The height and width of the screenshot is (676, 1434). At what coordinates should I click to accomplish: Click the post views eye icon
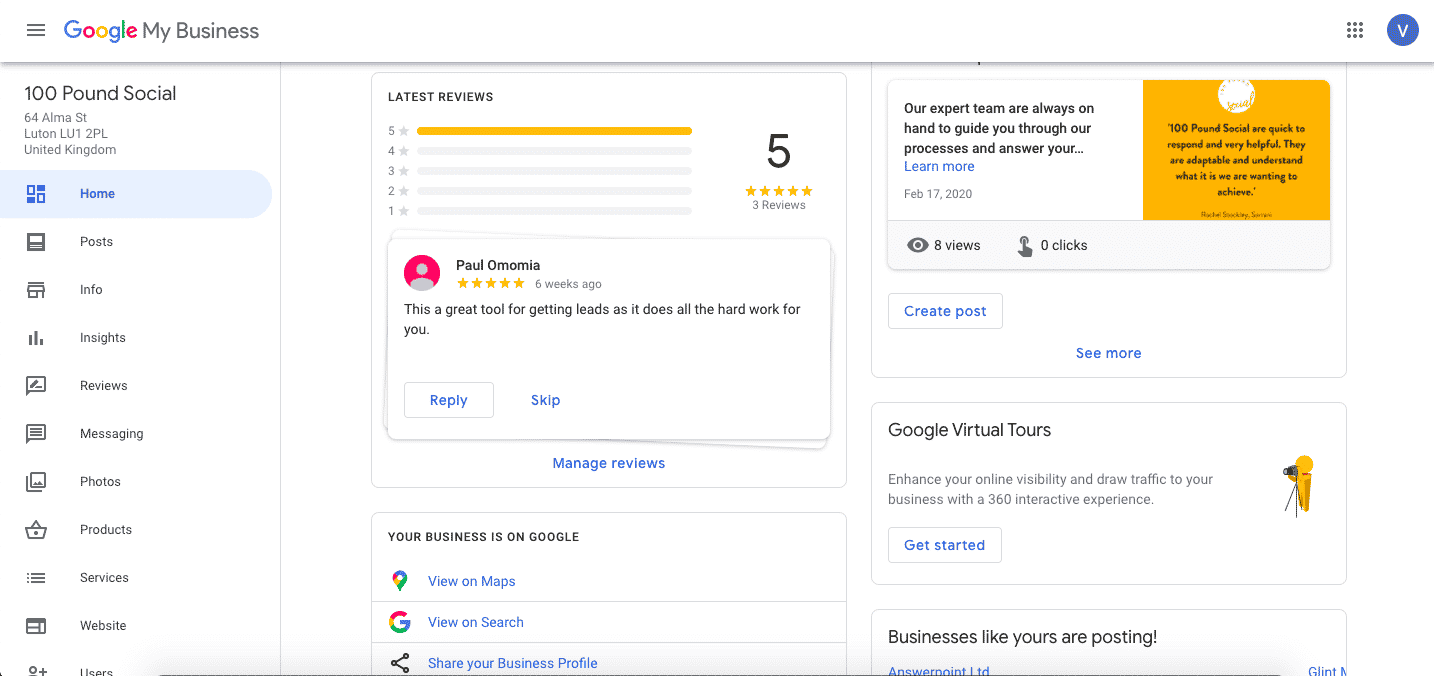click(x=918, y=245)
